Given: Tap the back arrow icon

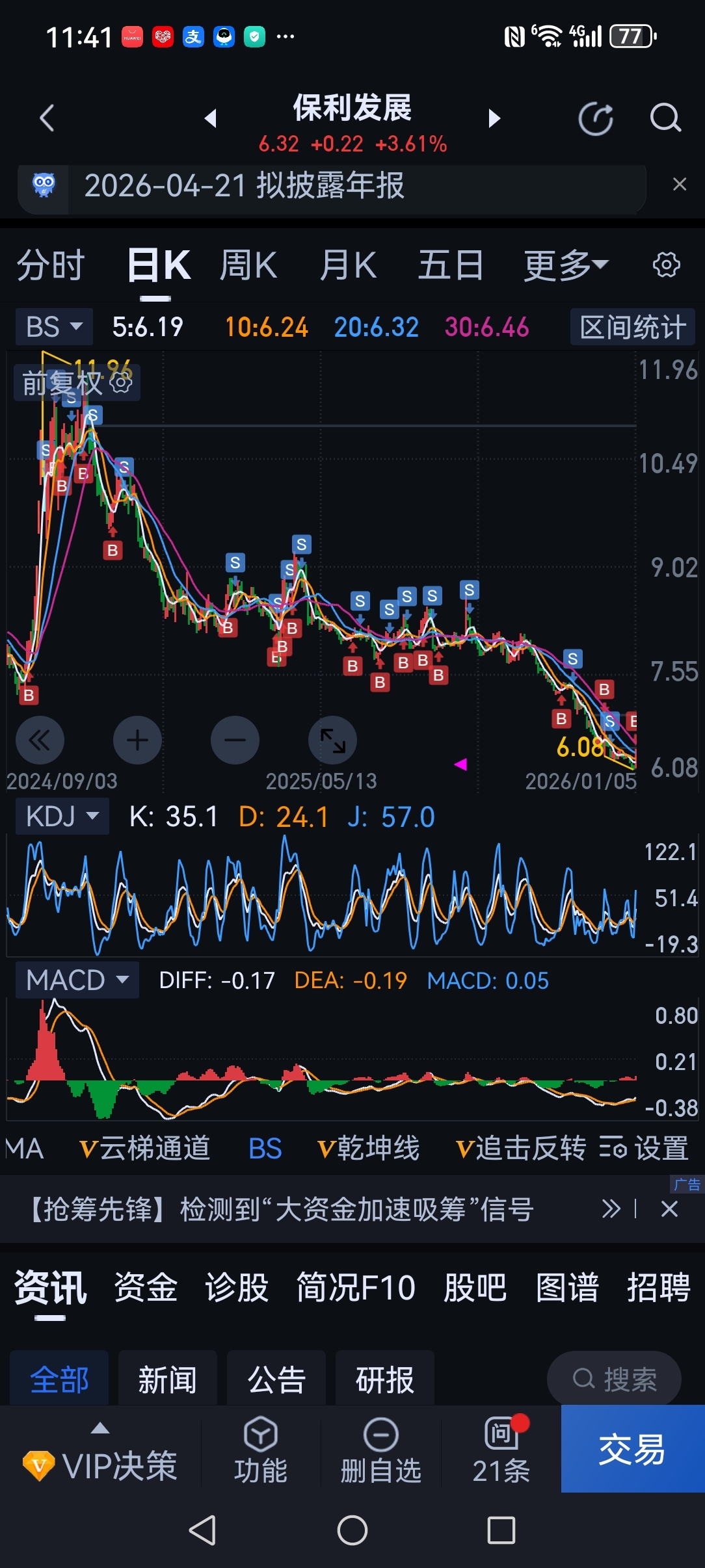Looking at the screenshot, I should [x=47, y=118].
